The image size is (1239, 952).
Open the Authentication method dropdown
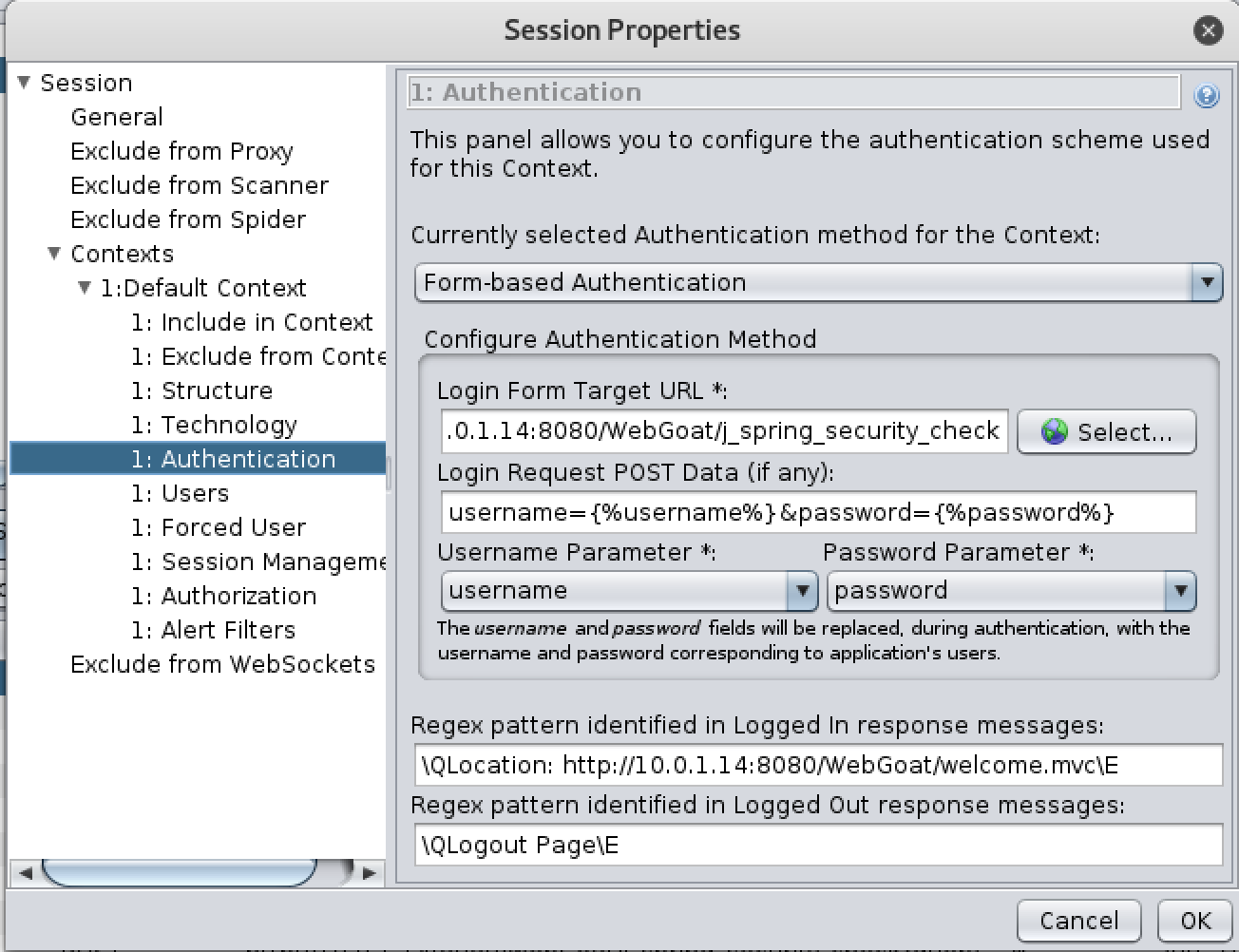pos(1208,282)
